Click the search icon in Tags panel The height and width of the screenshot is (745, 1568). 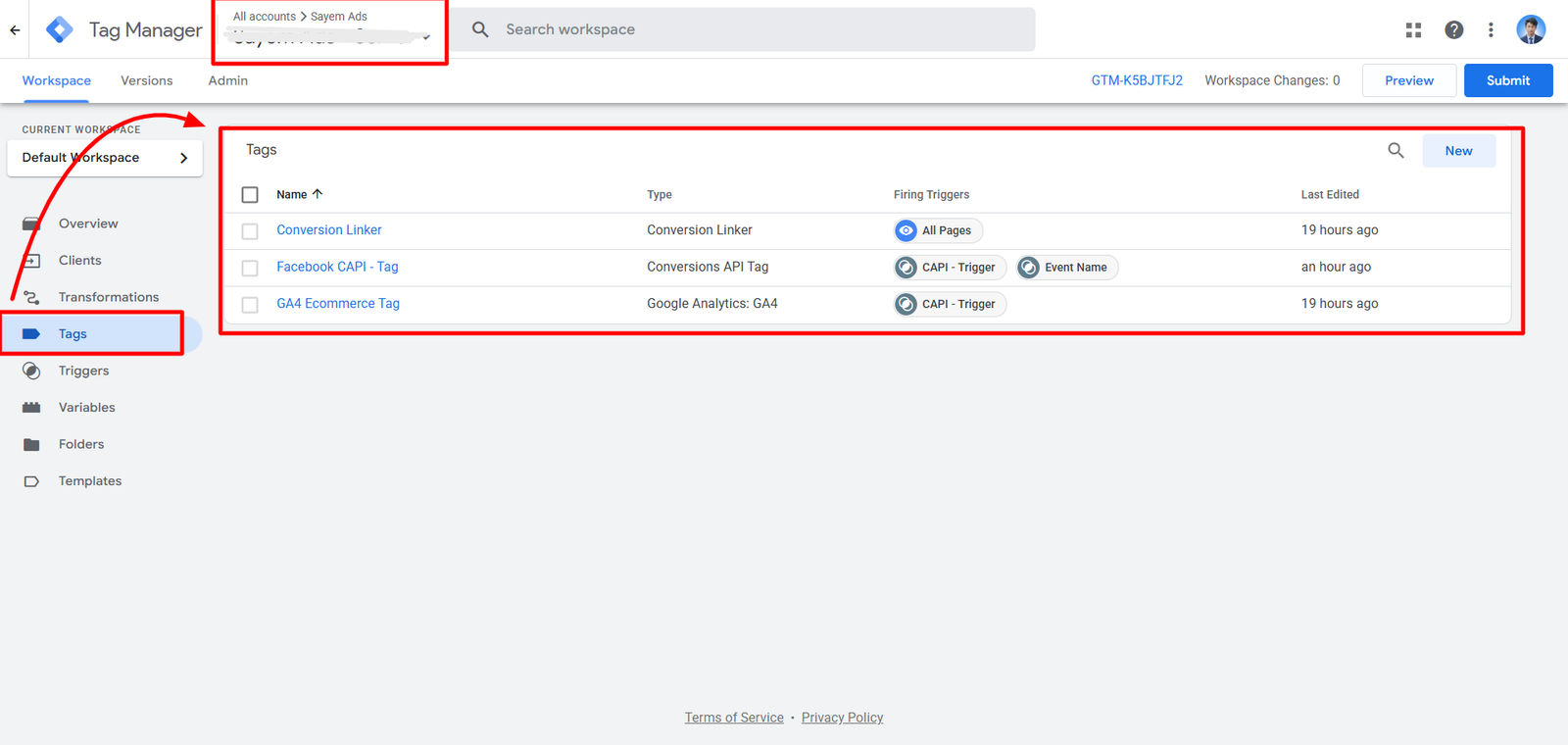point(1396,150)
